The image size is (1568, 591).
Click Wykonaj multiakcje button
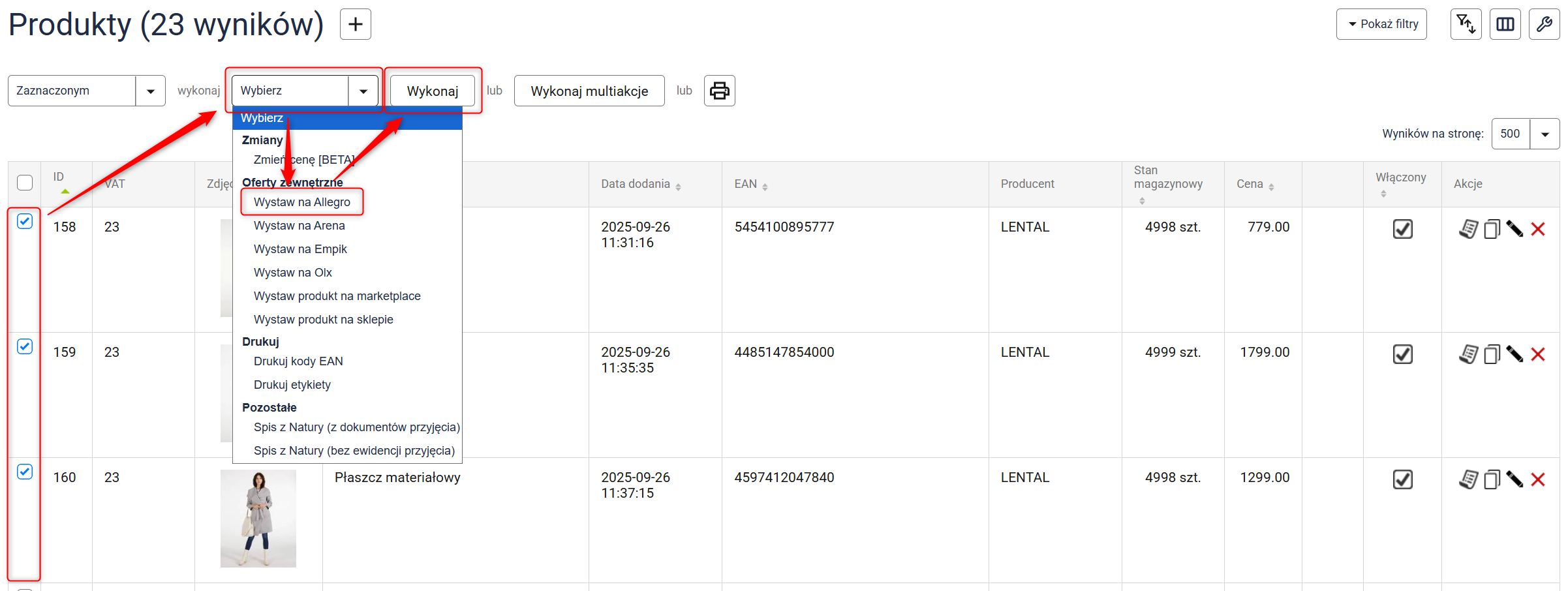click(x=589, y=91)
